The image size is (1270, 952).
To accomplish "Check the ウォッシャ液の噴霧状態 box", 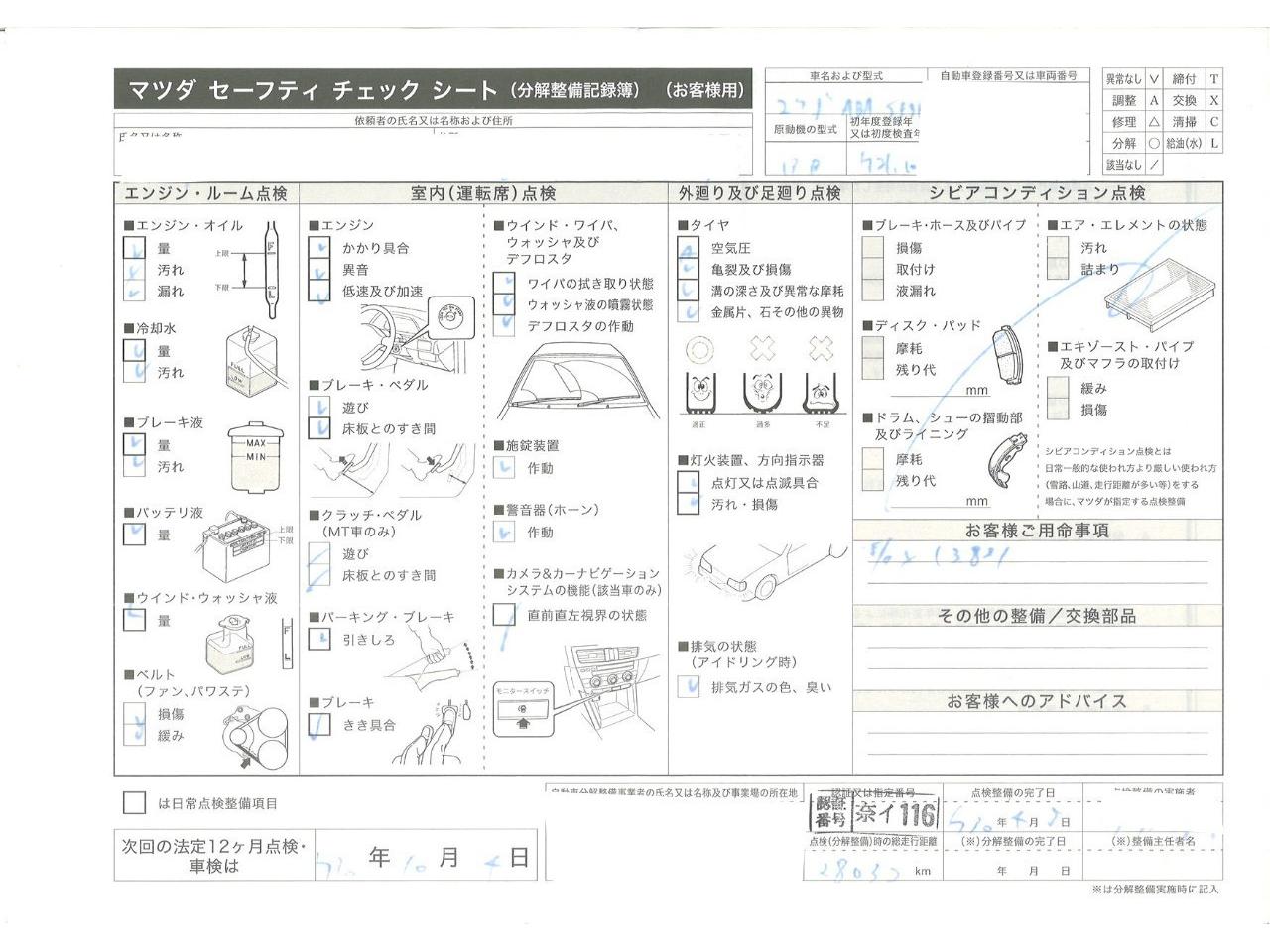I will [x=504, y=304].
